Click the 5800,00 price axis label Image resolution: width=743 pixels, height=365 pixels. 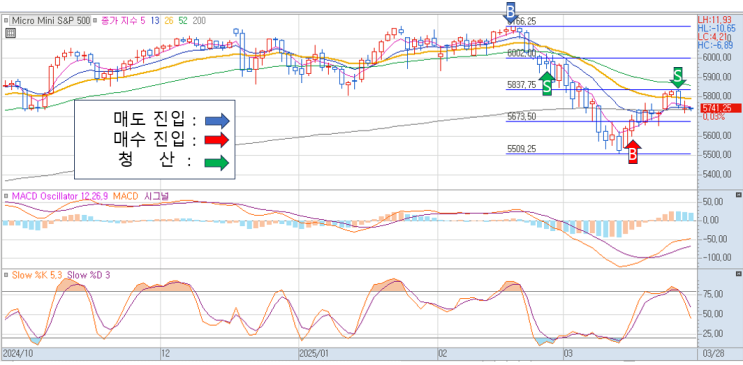pyautogui.click(x=717, y=96)
